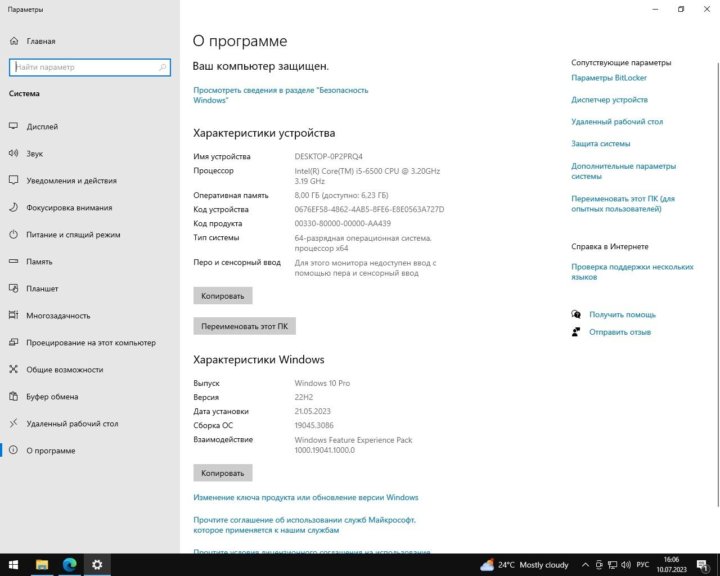Expand the system tray hidden icons chevron

tap(585, 565)
